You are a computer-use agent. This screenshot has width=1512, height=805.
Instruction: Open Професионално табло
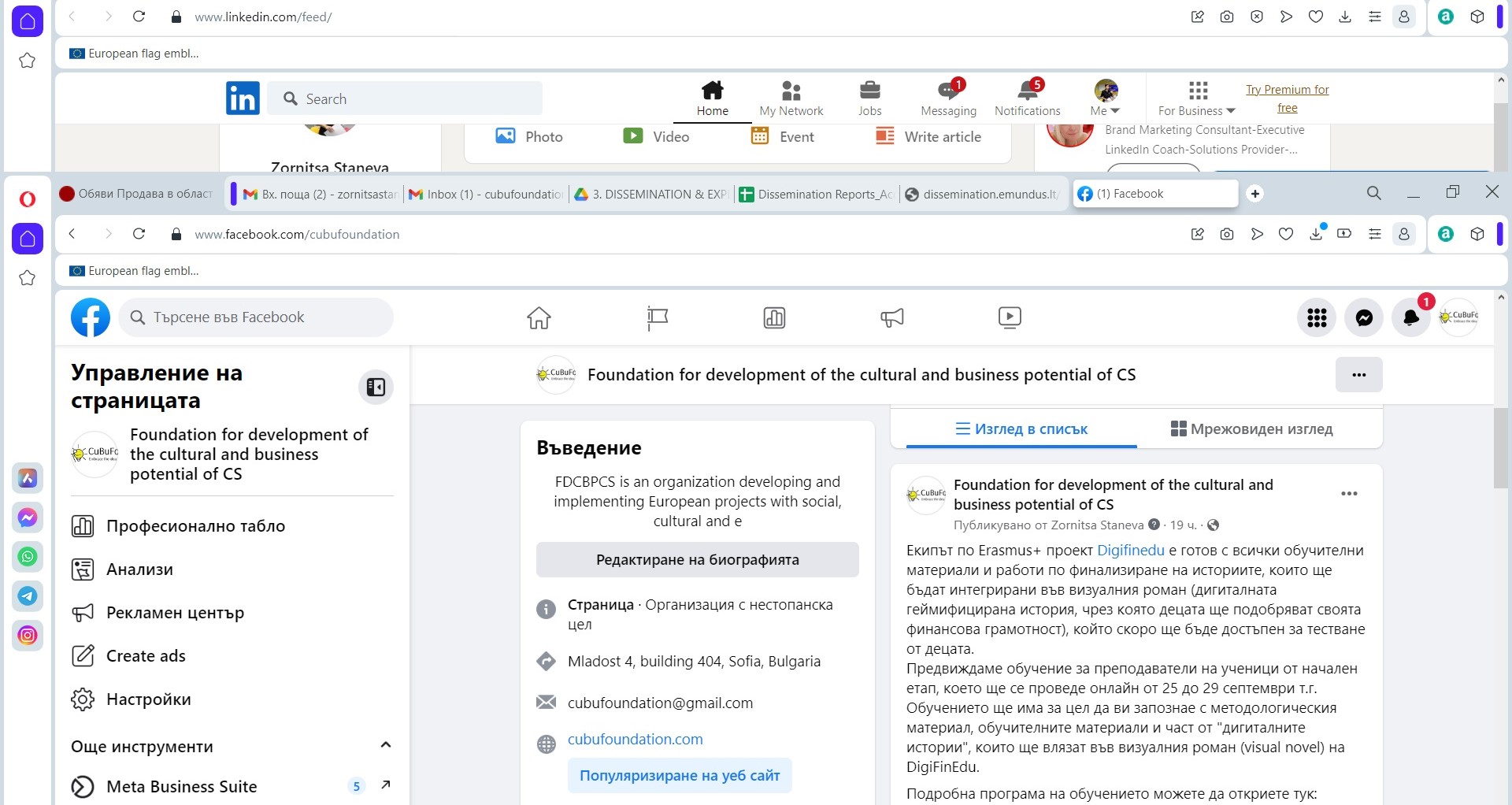click(x=232, y=526)
